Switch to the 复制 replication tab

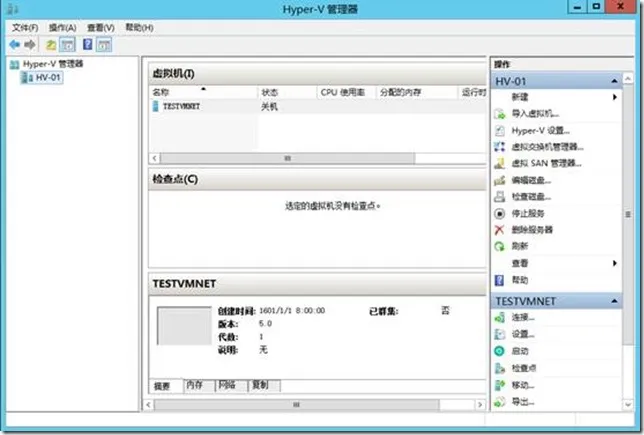[x=264, y=385]
